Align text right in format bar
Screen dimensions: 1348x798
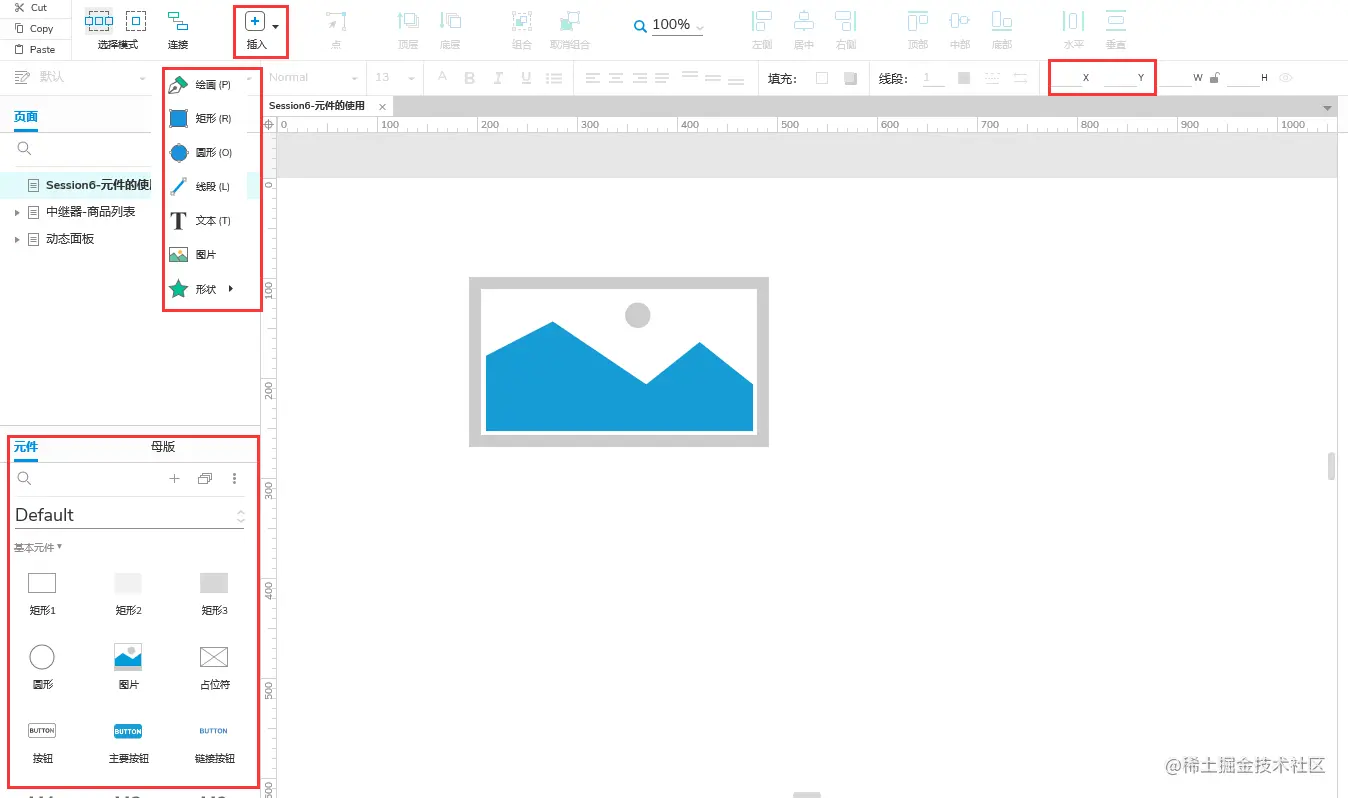point(639,78)
